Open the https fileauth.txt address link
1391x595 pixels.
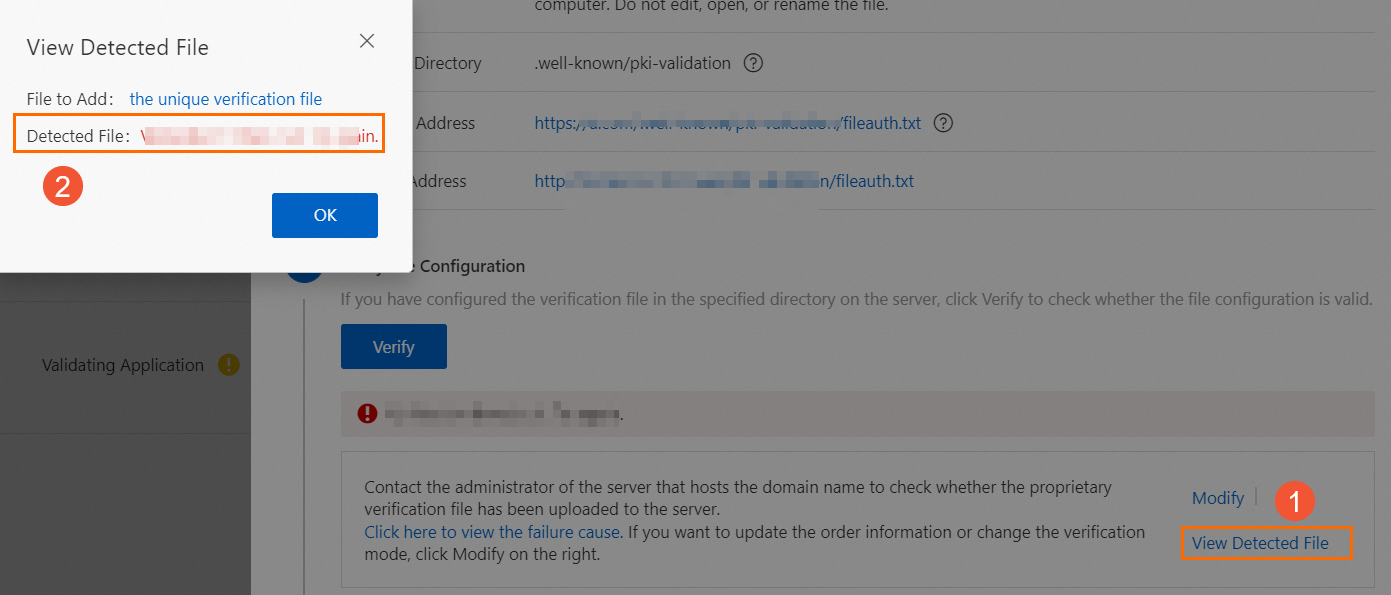tap(728, 123)
